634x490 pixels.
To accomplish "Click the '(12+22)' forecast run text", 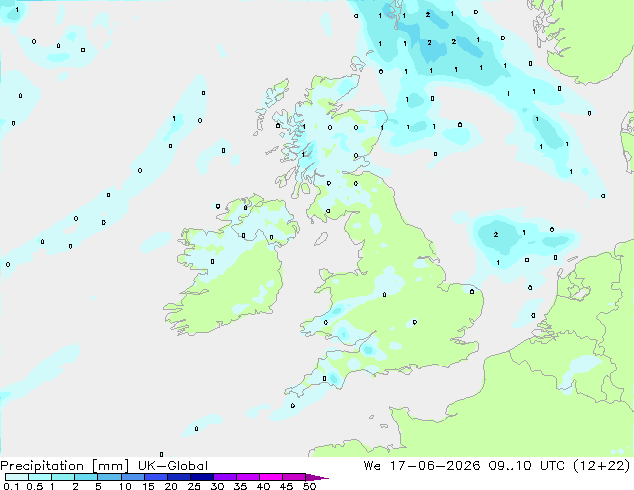I will click(x=602, y=466).
